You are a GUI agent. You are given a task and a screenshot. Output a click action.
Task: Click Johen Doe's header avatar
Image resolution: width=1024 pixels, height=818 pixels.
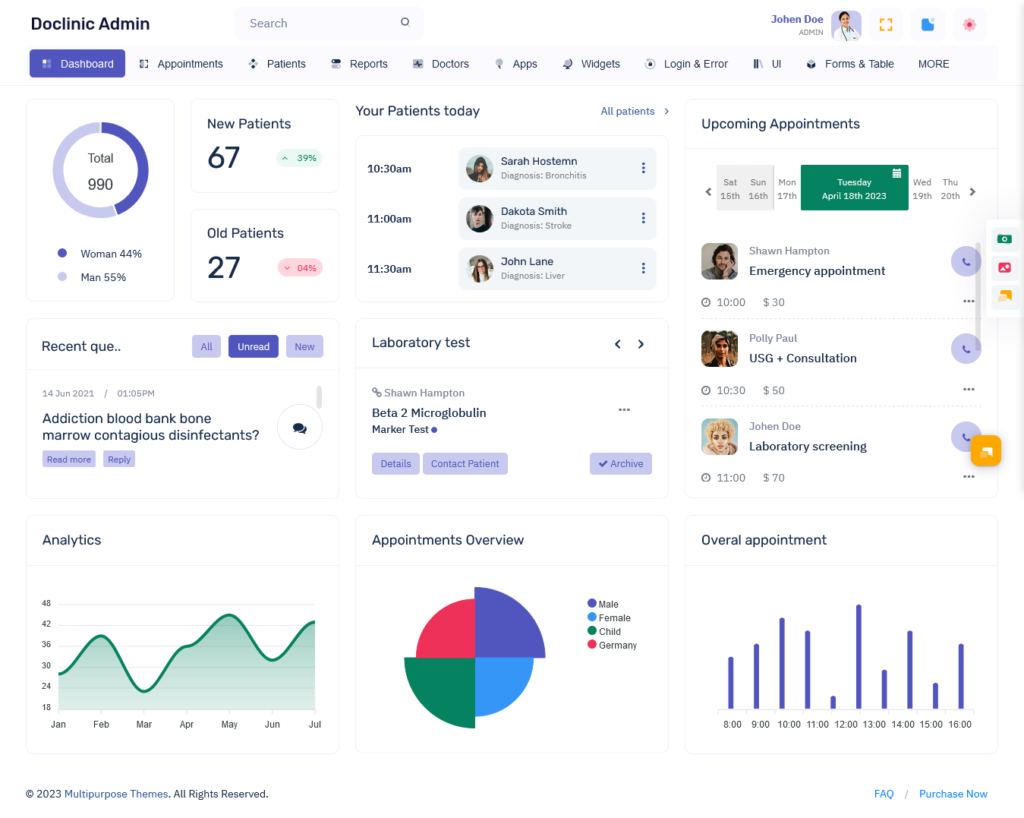[846, 25]
